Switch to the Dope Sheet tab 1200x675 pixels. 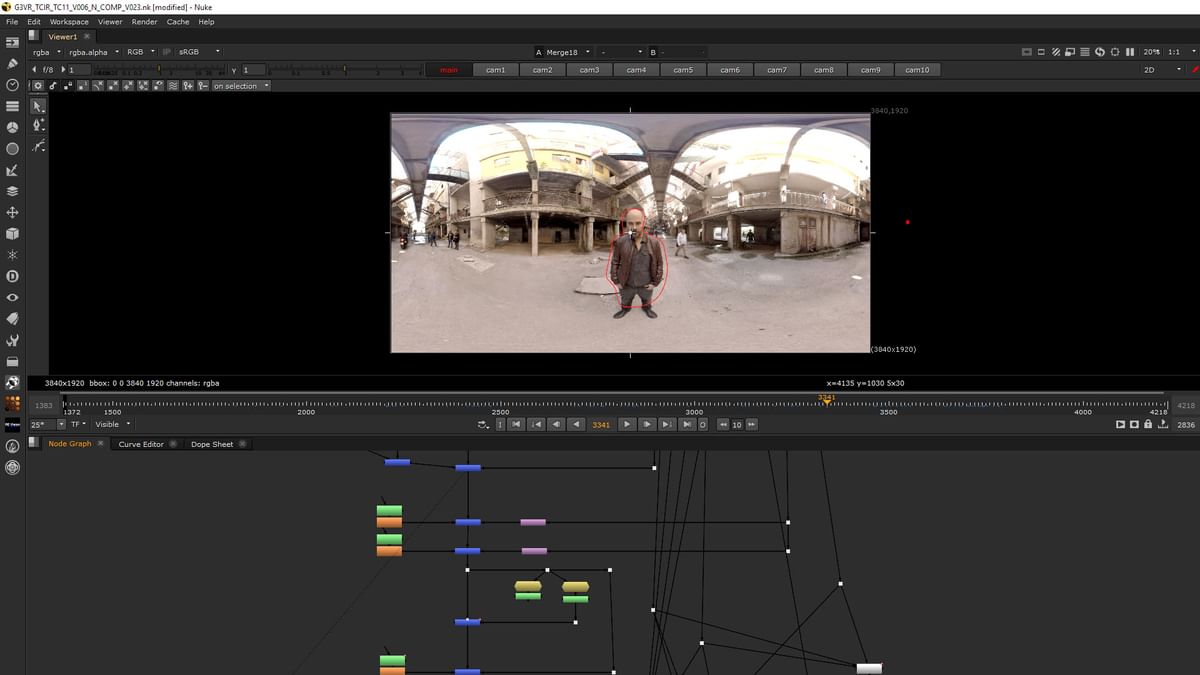212,444
